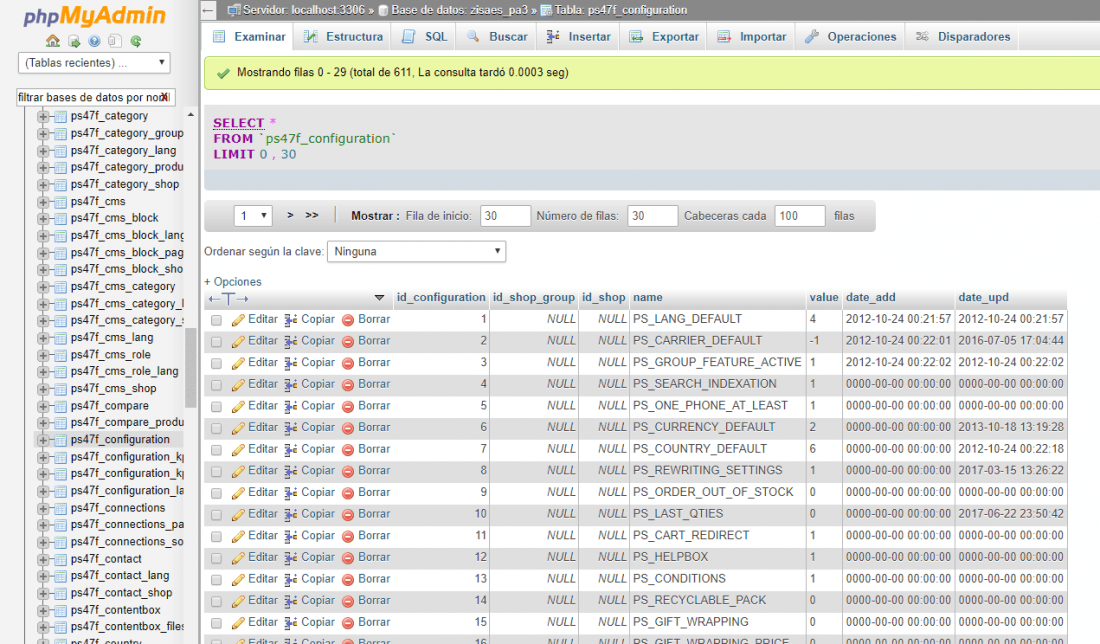Click the Número de filas input field
Viewport: 1100px width, 644px height.
[x=652, y=216]
